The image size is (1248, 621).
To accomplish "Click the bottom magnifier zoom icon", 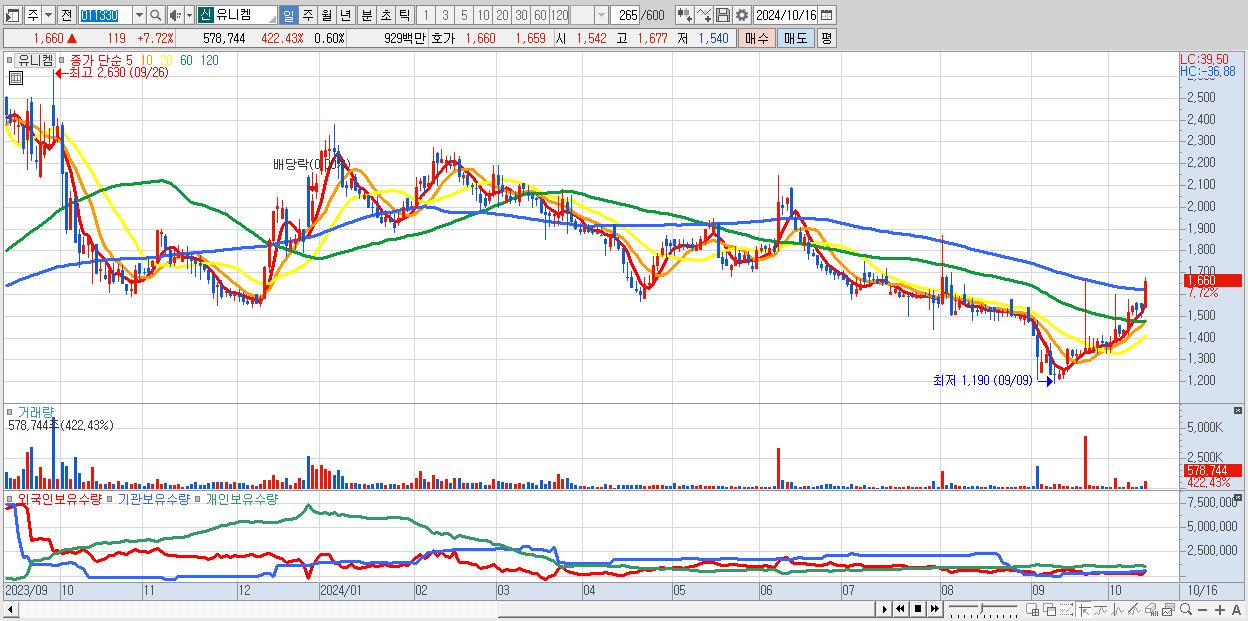I will tap(1186, 609).
